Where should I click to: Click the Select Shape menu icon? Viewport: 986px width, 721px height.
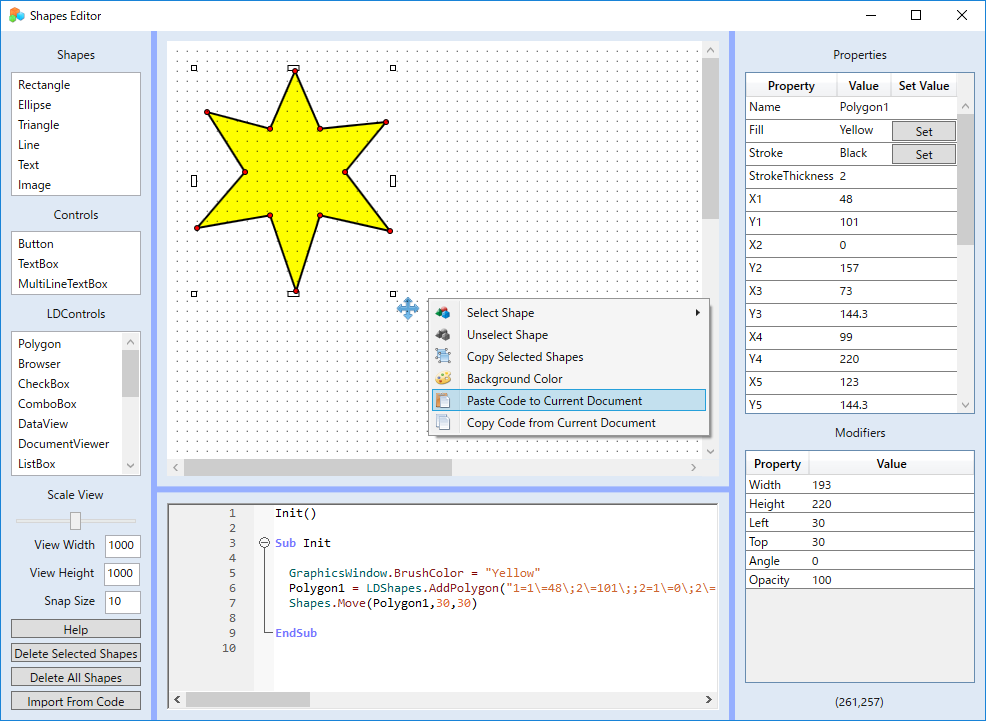(x=443, y=313)
